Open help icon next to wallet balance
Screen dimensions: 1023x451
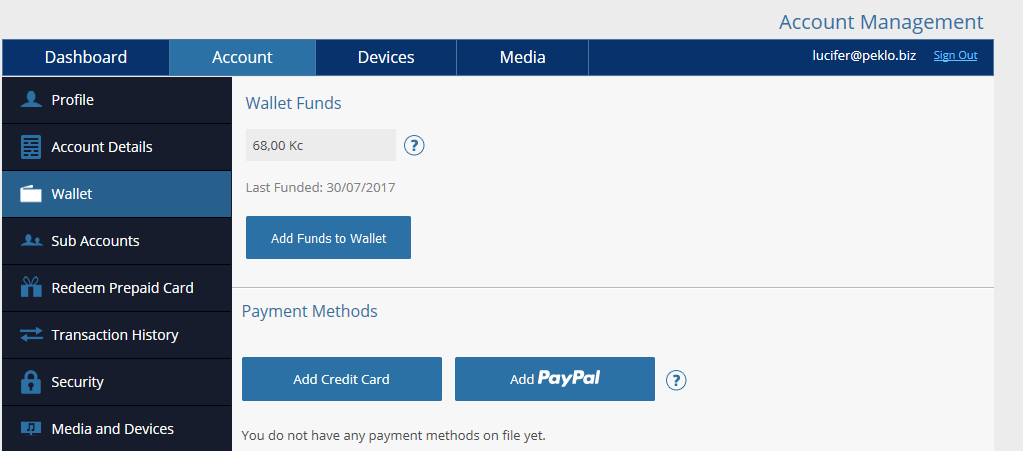tap(414, 145)
